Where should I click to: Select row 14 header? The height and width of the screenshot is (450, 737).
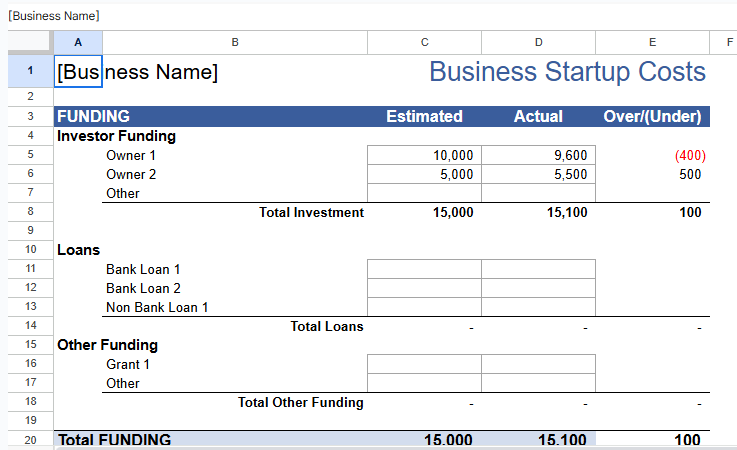29,326
